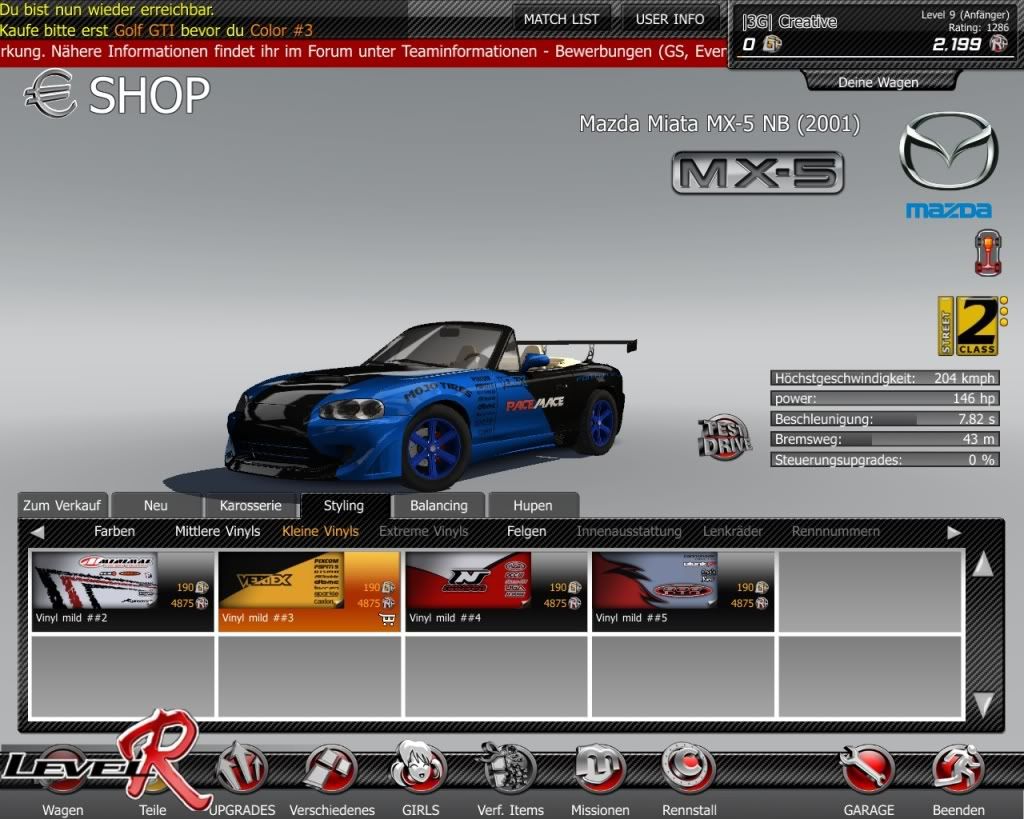Screen dimensions: 1024x819
Task: Go to the Rennstall icon
Action: 689,770
